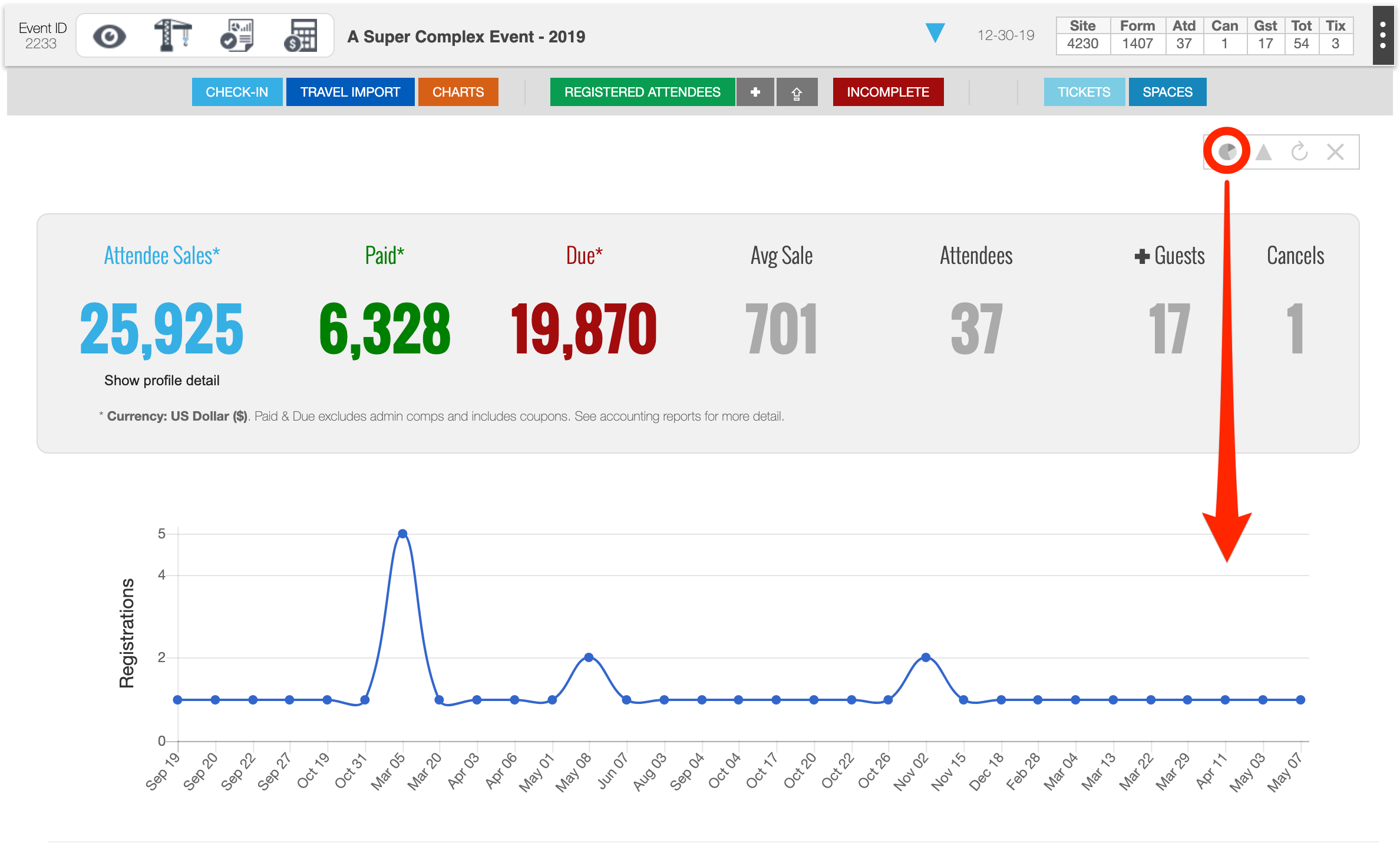
Task: Click the event date 12-30-19
Action: (x=1006, y=35)
